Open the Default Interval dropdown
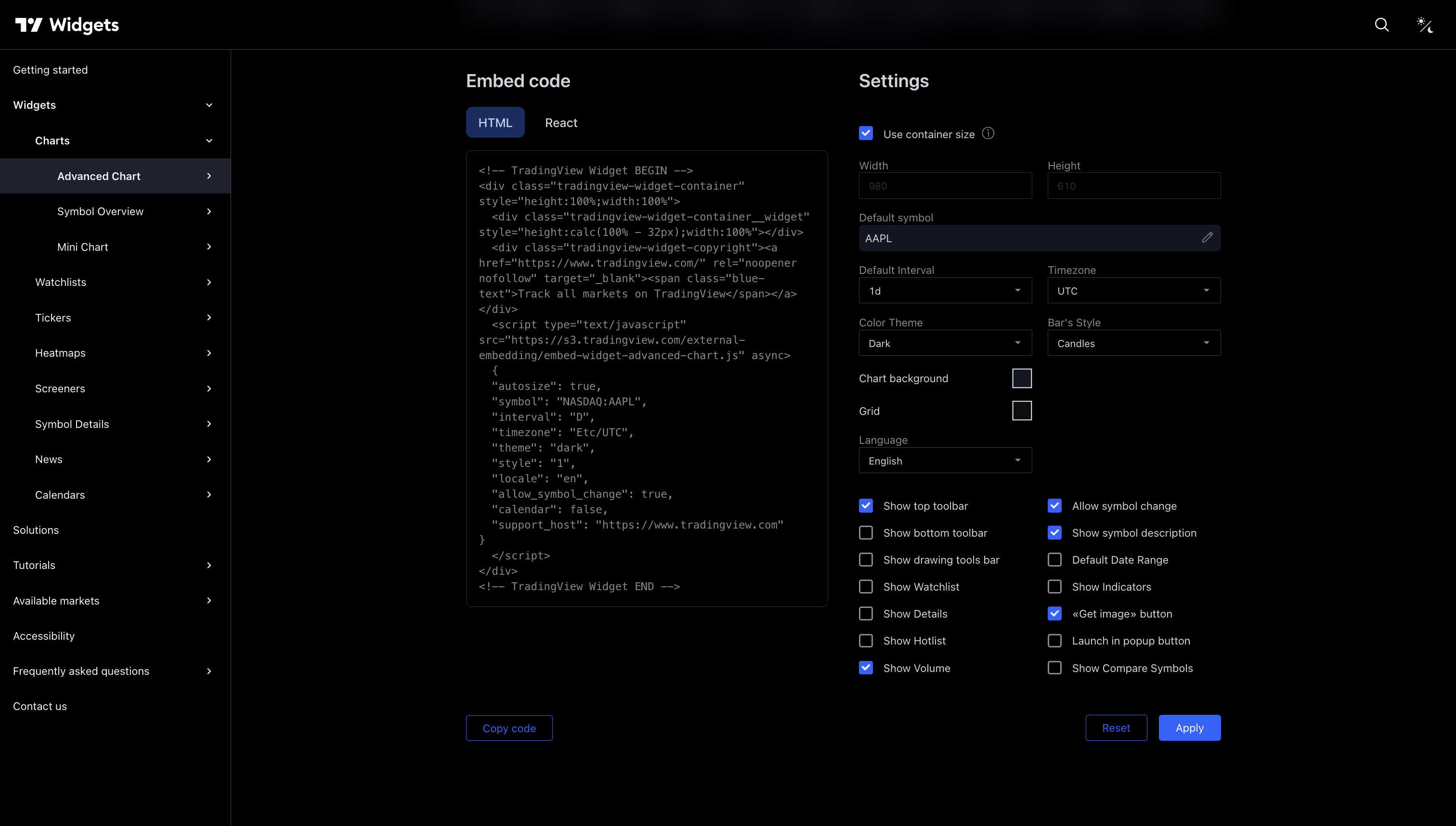The image size is (1456, 826). tap(945, 290)
